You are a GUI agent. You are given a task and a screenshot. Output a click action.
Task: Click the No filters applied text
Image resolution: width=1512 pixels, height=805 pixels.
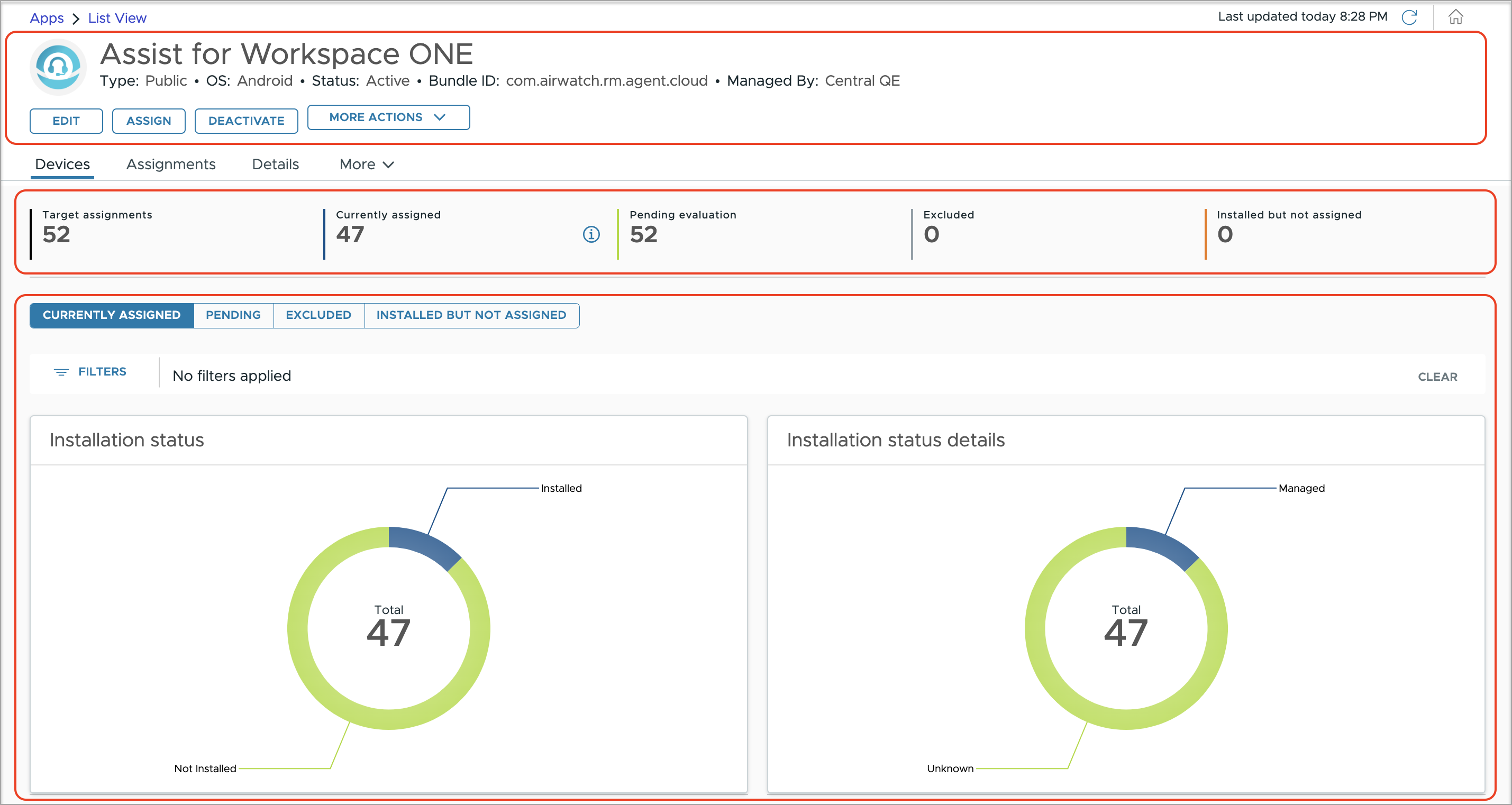pos(232,376)
